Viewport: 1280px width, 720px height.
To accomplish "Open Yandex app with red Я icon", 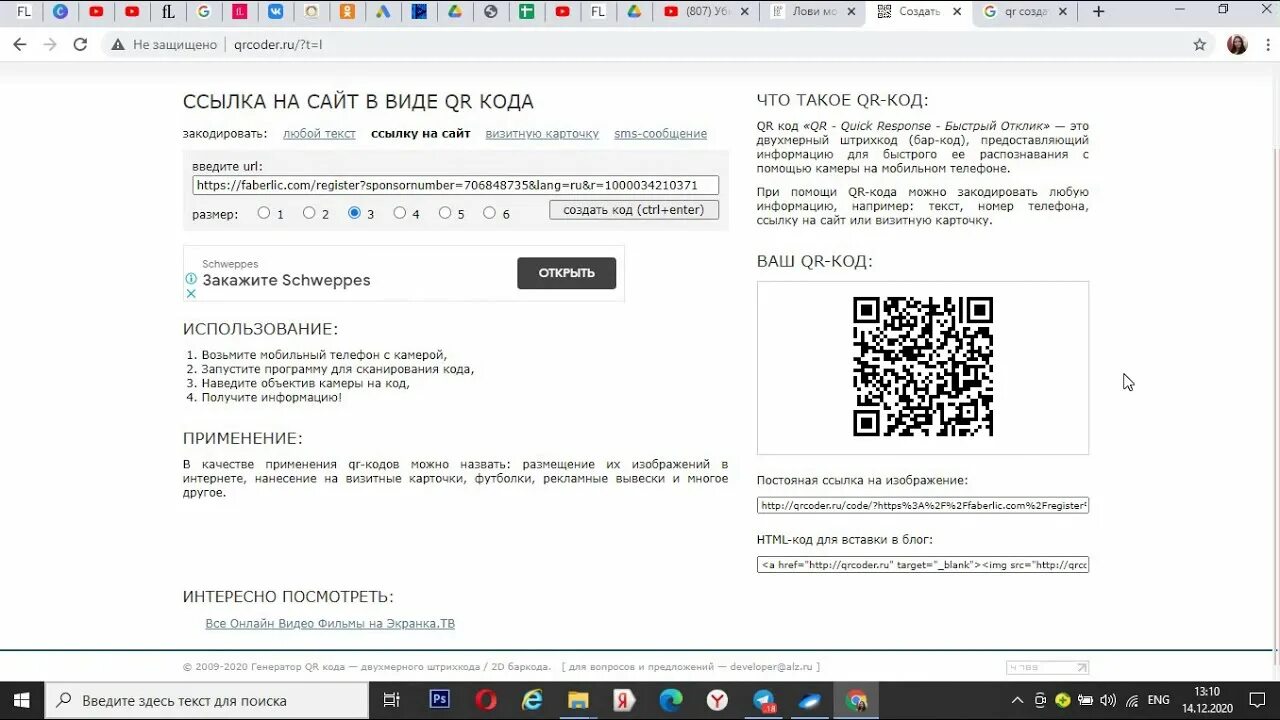I will click(625, 700).
